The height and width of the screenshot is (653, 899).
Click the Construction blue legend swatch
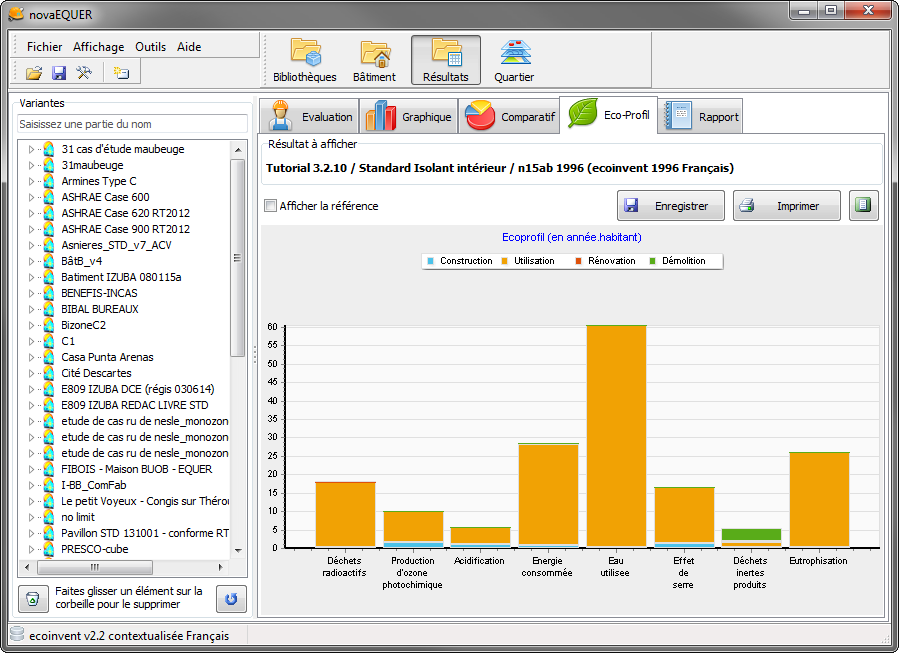431,261
